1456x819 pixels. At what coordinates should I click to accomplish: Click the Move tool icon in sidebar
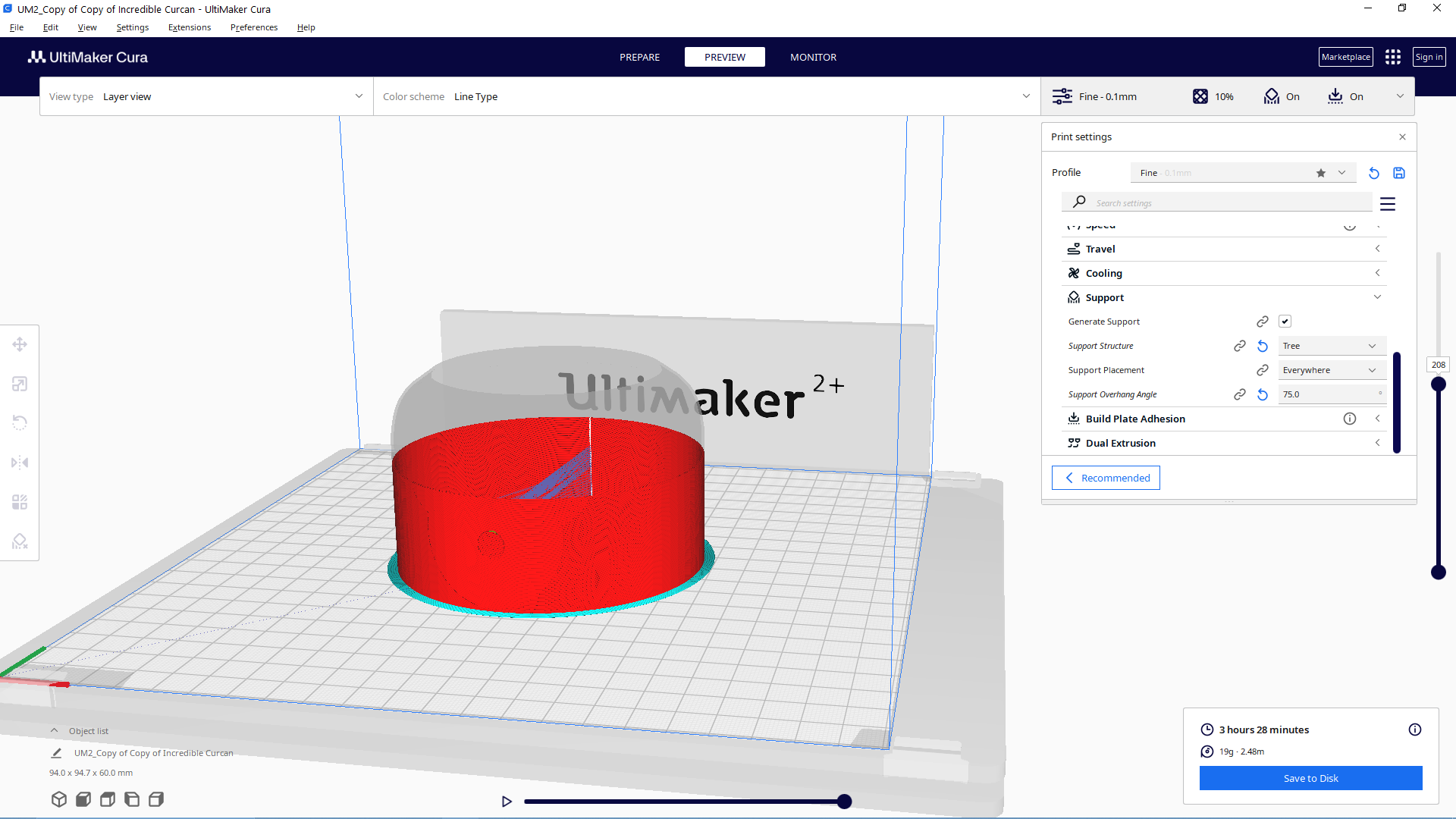click(19, 344)
